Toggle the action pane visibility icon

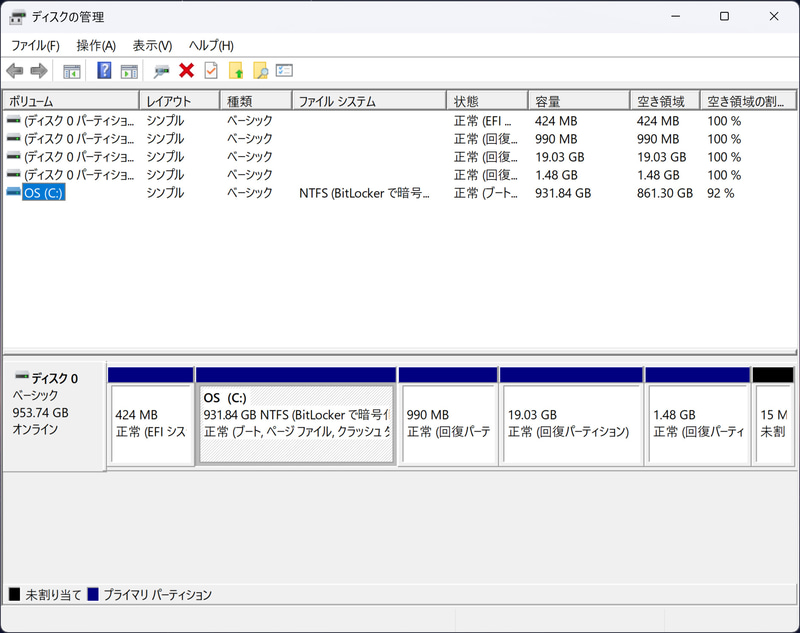click(x=130, y=70)
